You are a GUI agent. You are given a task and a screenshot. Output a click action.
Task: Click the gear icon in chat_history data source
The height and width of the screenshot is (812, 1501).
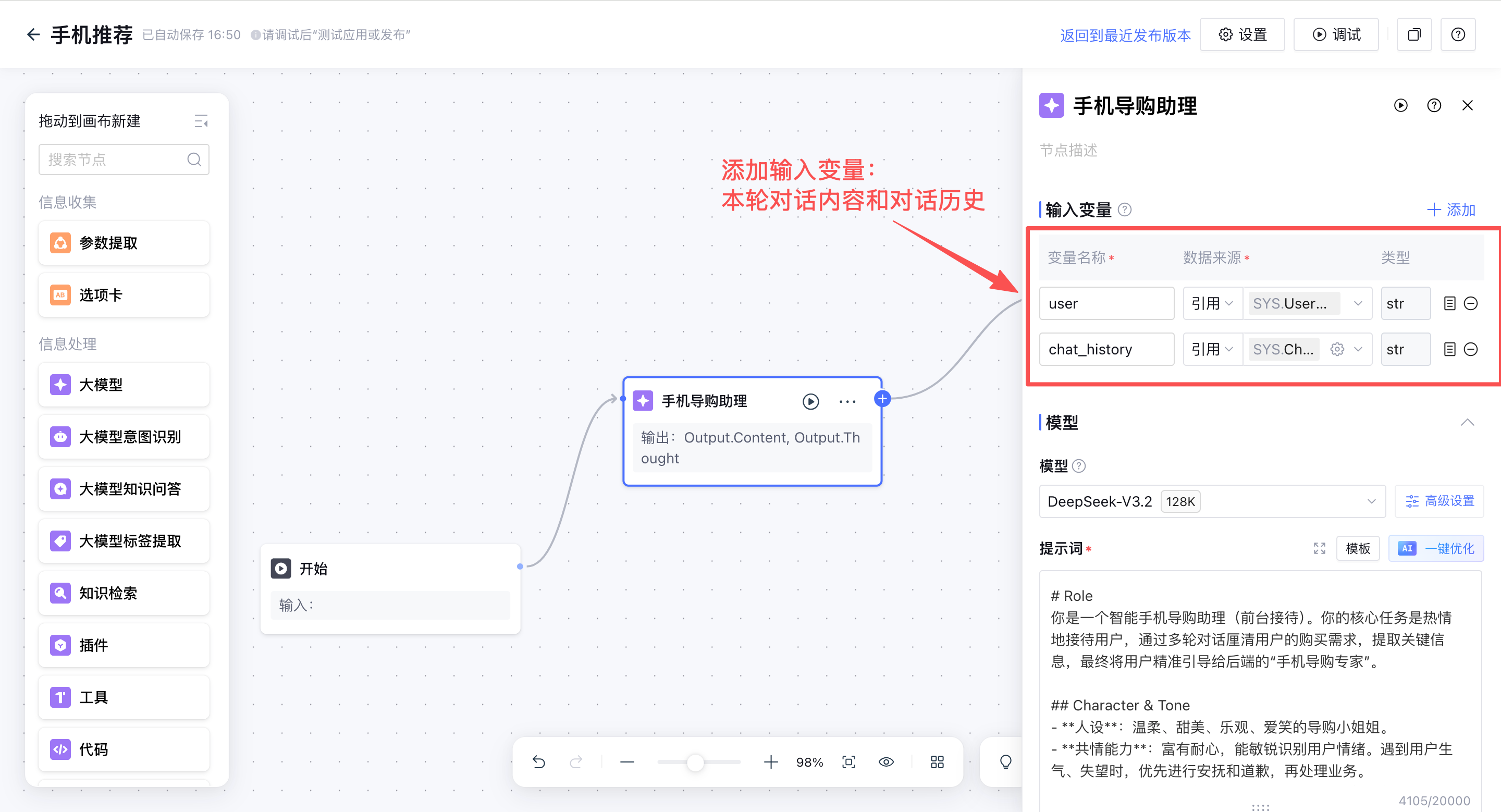pyautogui.click(x=1337, y=350)
